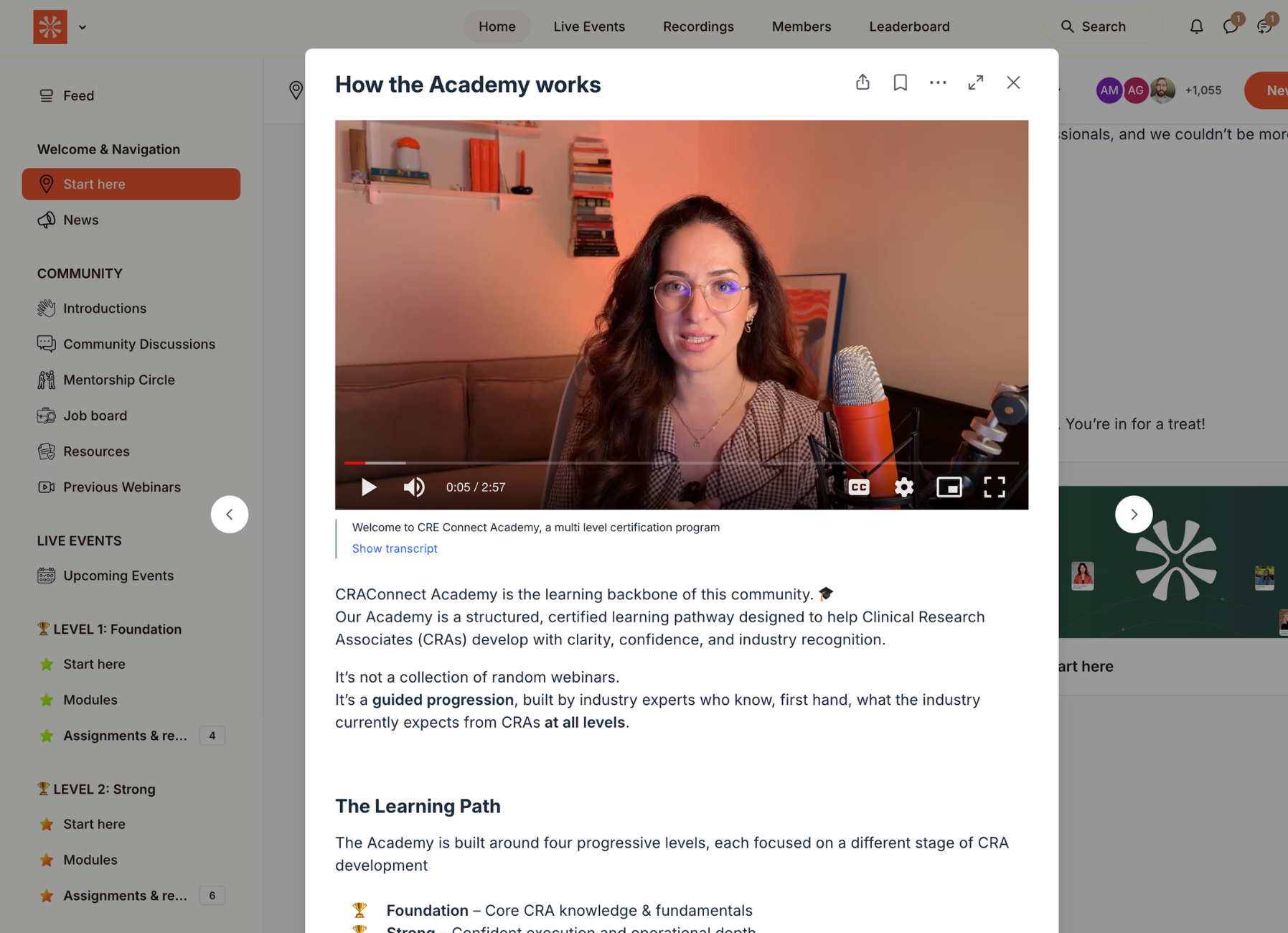The width and height of the screenshot is (1288, 933).
Task: Open the three-dot more options menu
Action: [938, 83]
